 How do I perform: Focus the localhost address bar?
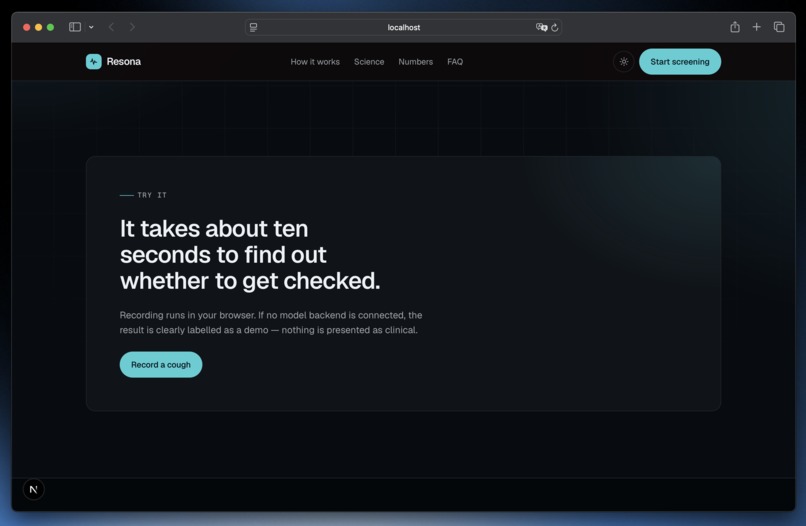tap(404, 27)
